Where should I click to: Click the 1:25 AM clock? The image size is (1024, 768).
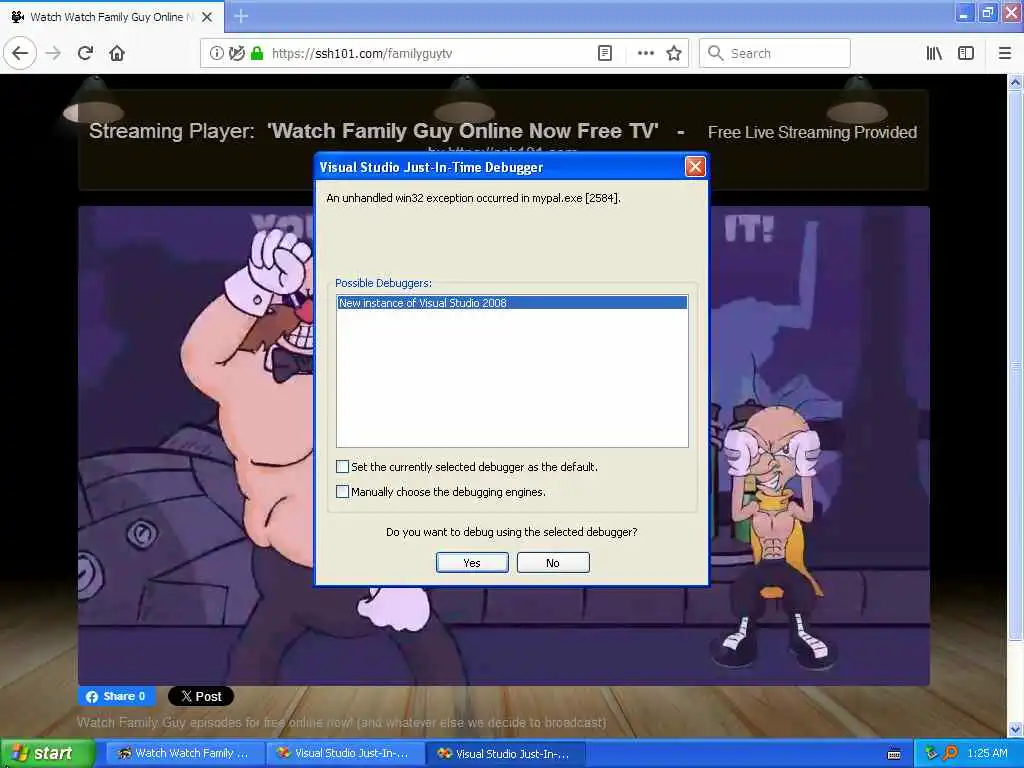click(987, 754)
